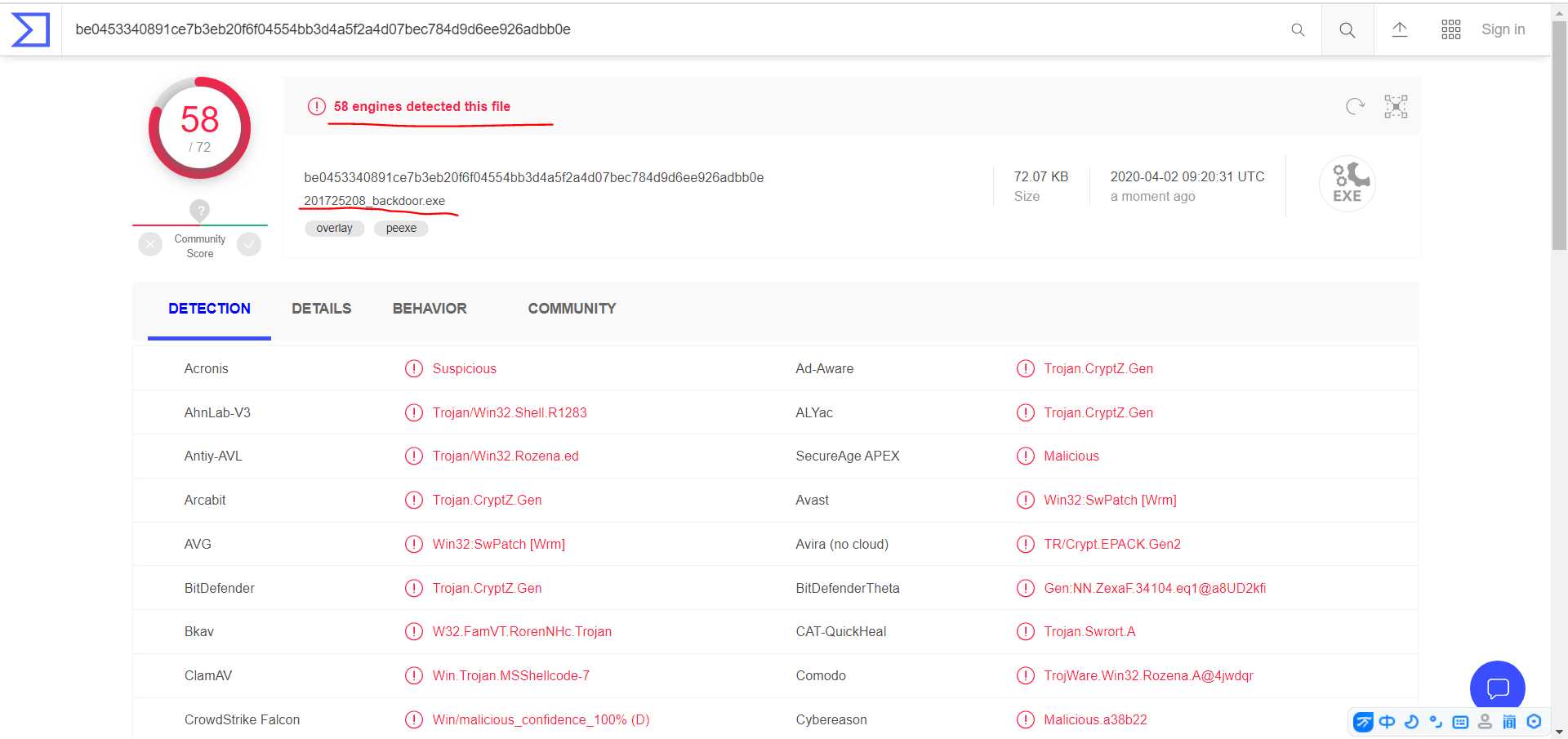Click the Sign in link

[1503, 29]
